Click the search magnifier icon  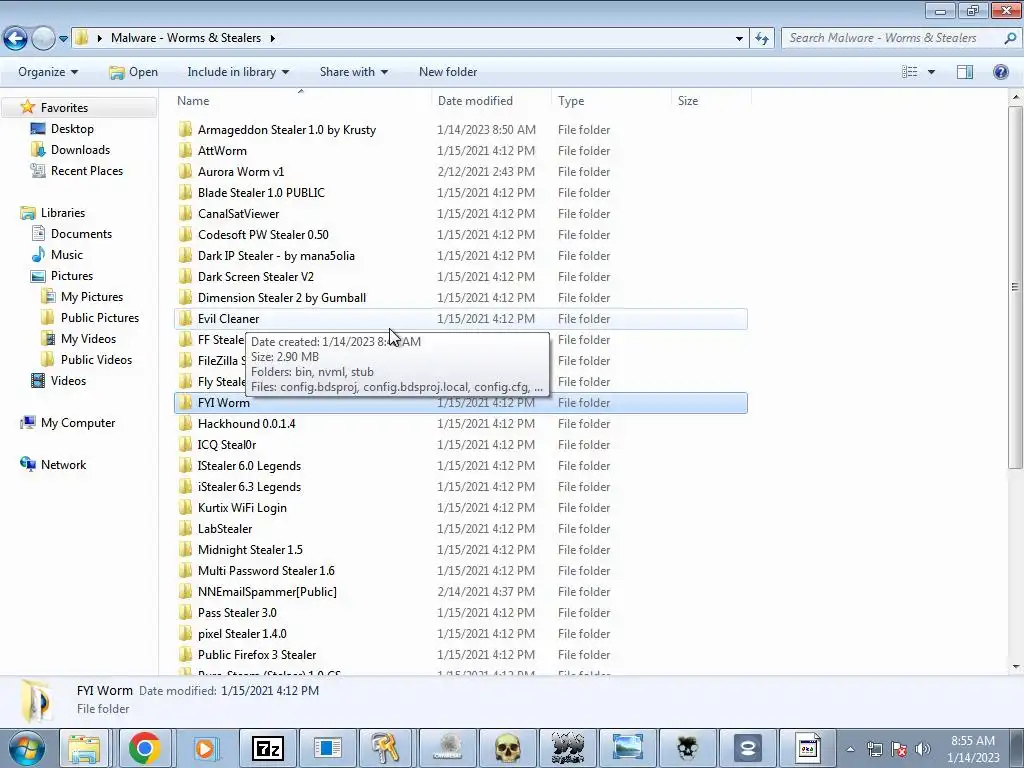coord(1010,38)
